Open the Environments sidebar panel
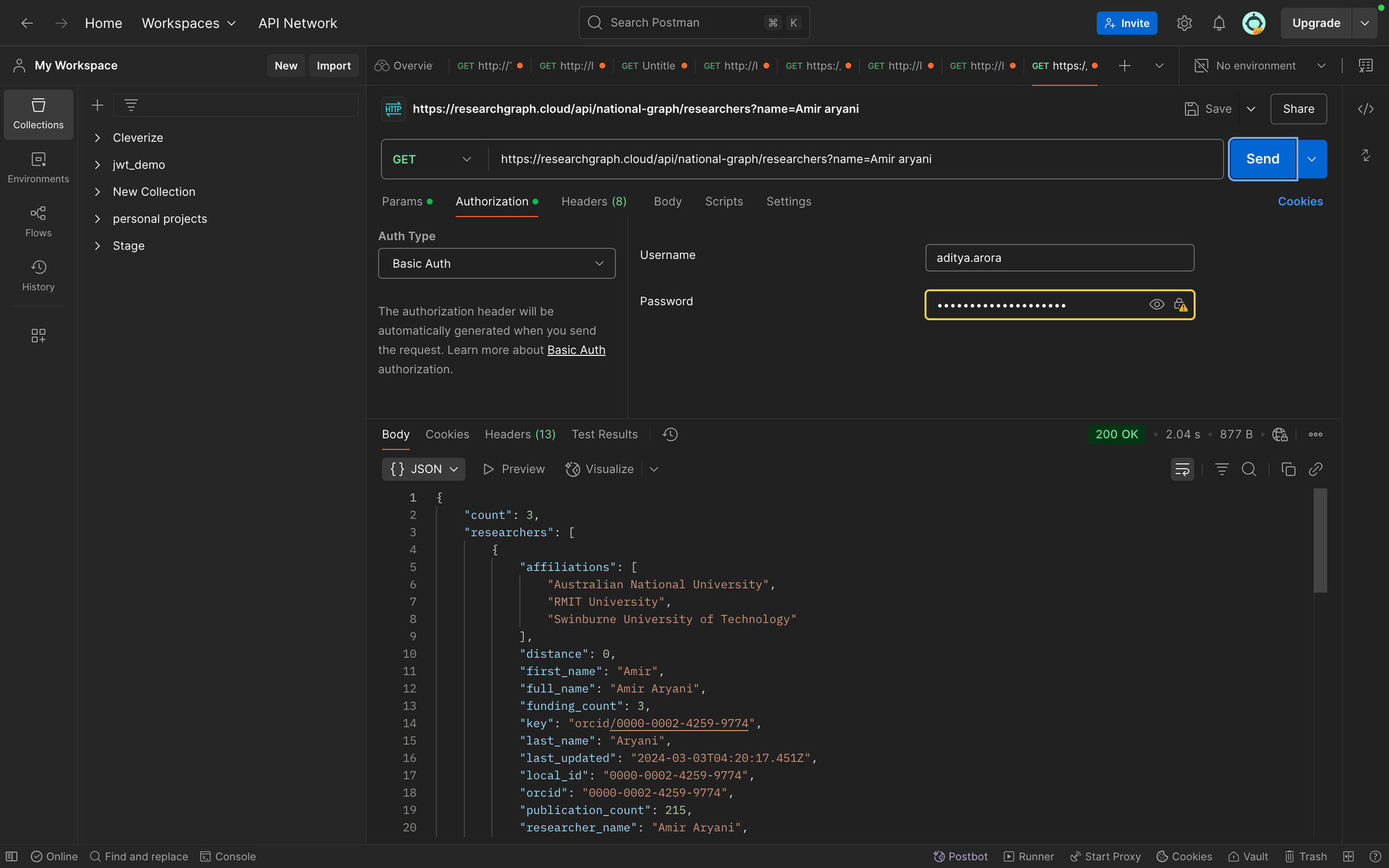 tap(38, 168)
